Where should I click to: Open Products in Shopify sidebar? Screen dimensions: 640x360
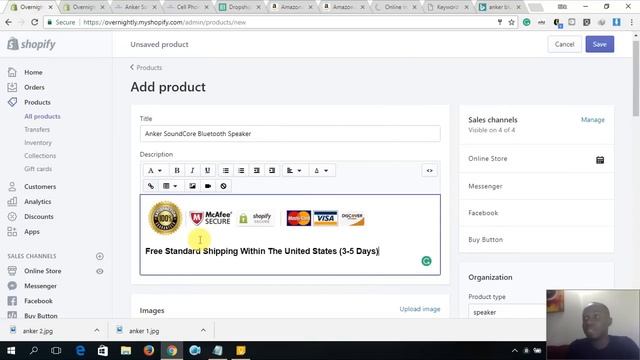[x=37, y=102]
